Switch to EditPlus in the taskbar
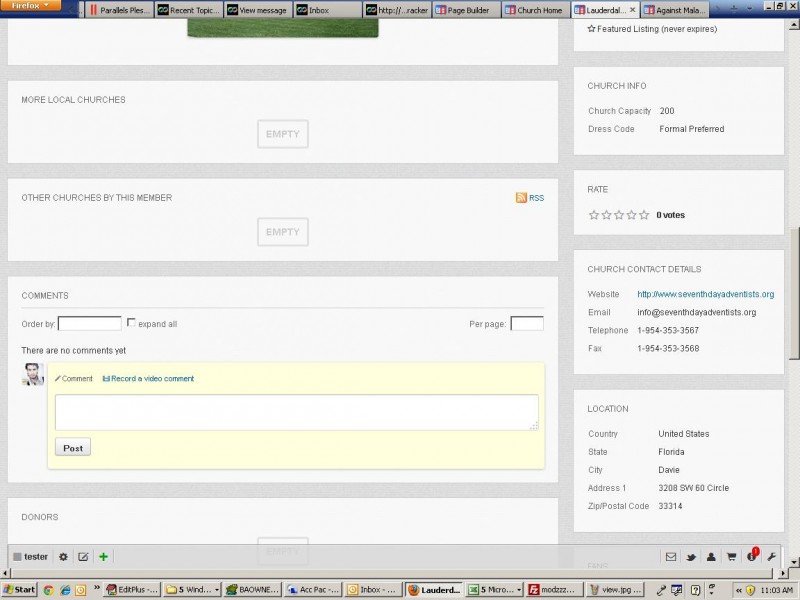Viewport: 800px width, 600px height. pyautogui.click(x=132, y=589)
